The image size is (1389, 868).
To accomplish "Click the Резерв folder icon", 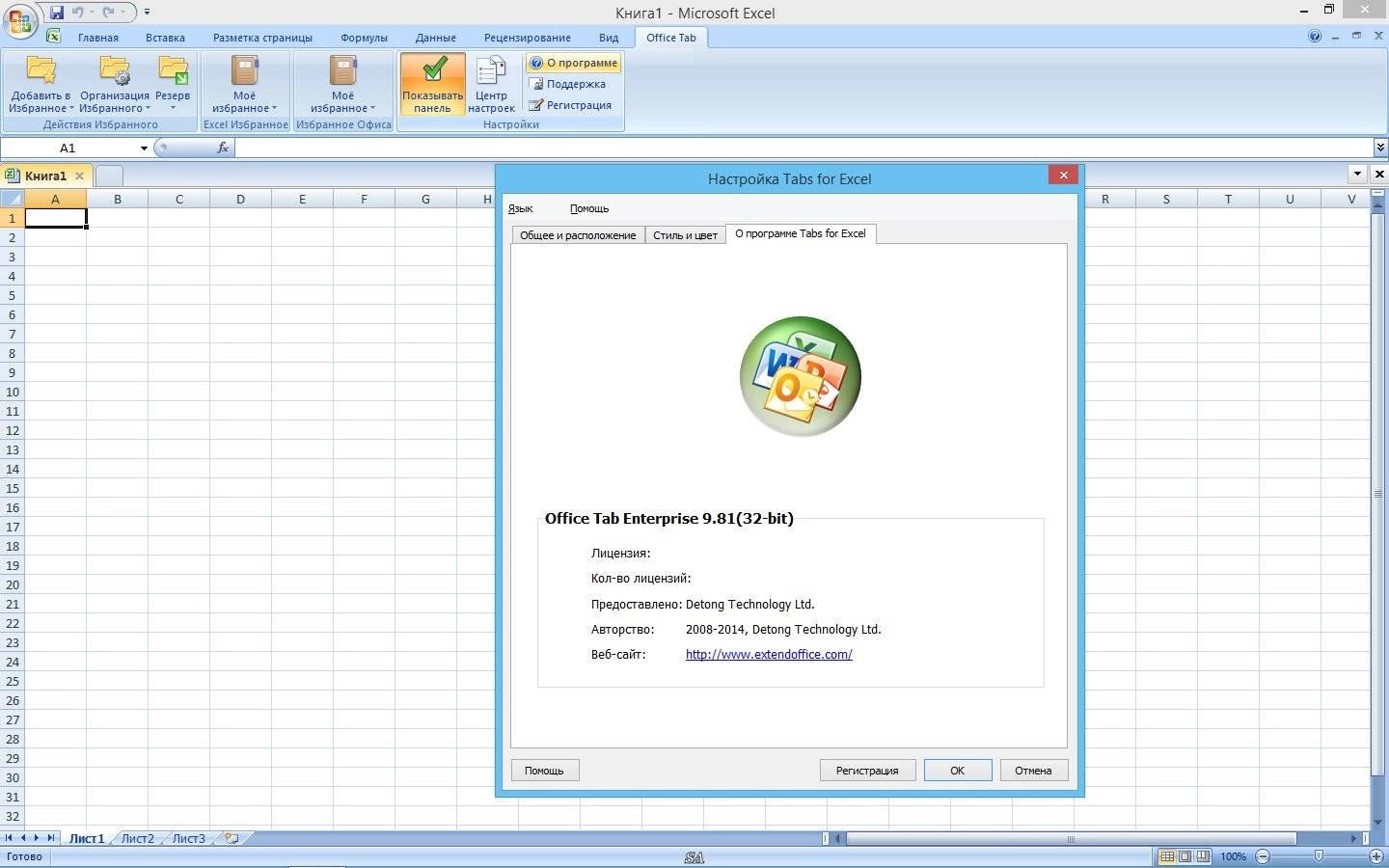I will [173, 70].
